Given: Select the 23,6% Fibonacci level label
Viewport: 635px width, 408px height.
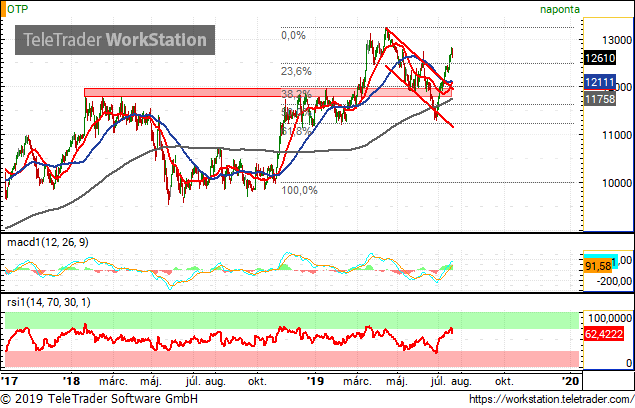Looking at the screenshot, I should [296, 72].
